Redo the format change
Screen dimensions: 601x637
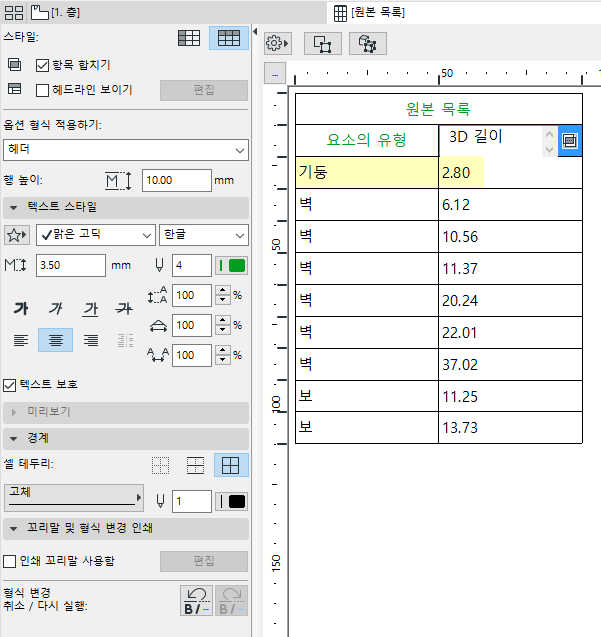pos(231,600)
